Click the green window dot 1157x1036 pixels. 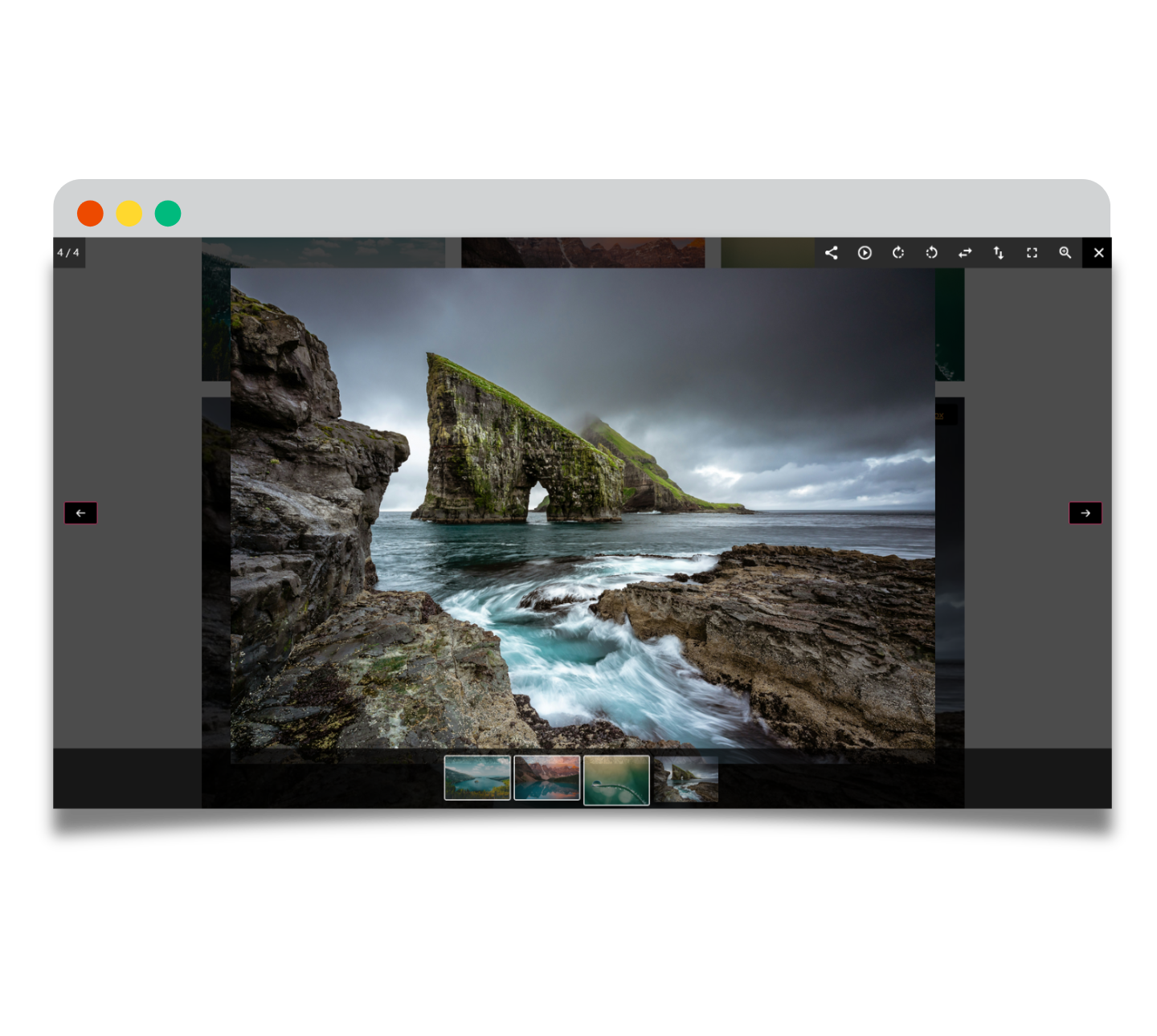(x=168, y=214)
